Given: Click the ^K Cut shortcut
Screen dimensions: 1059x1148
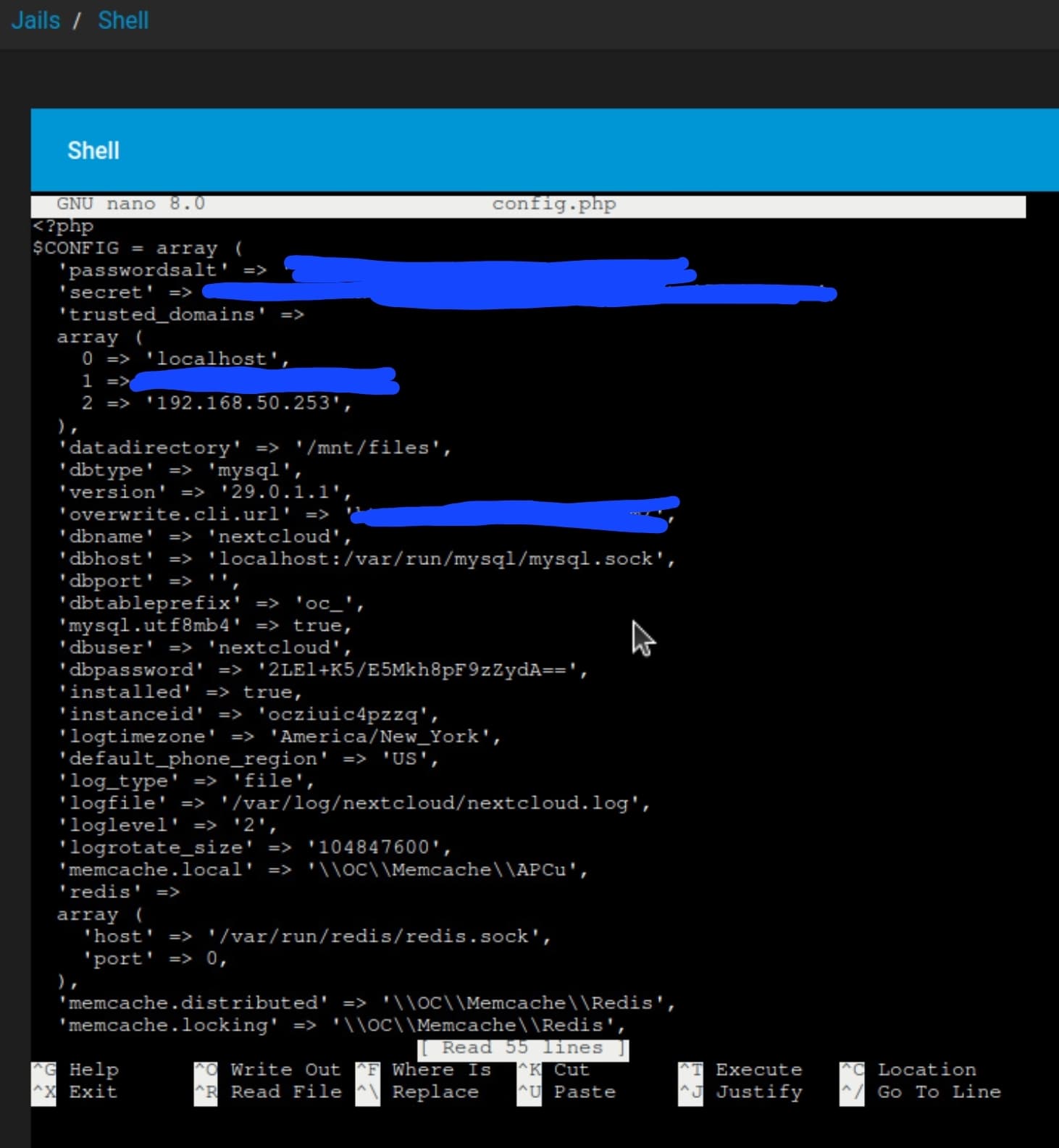Looking at the screenshot, I should pyautogui.click(x=553, y=1070).
